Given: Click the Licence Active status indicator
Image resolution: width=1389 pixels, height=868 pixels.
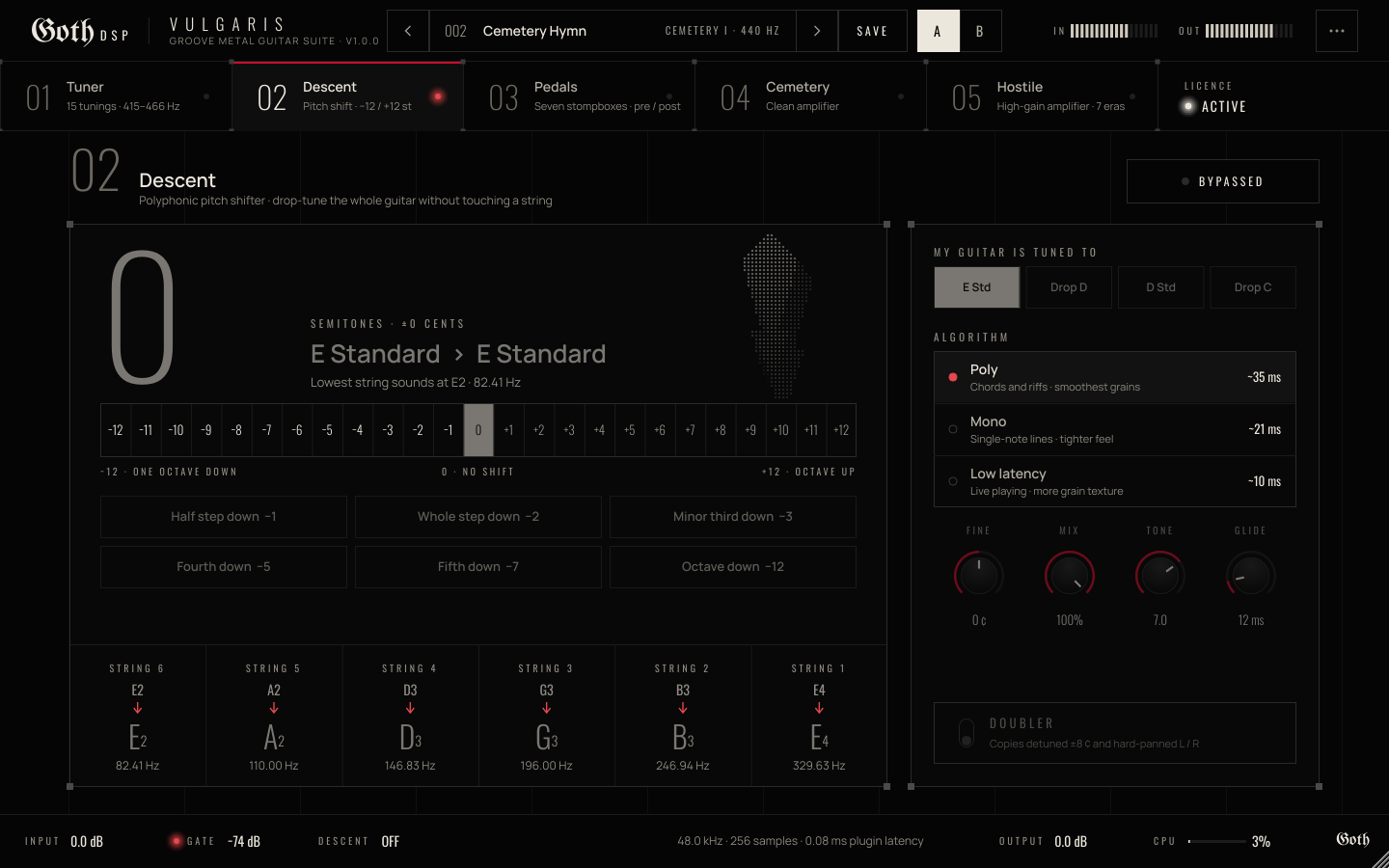Looking at the screenshot, I should 1214,106.
